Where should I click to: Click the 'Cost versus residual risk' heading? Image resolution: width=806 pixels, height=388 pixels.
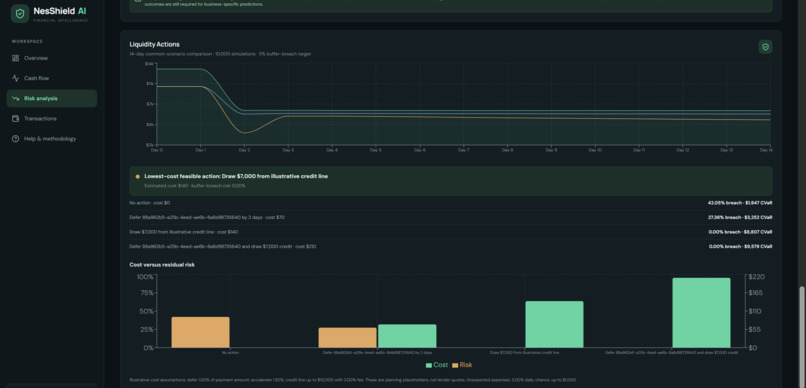click(x=162, y=265)
